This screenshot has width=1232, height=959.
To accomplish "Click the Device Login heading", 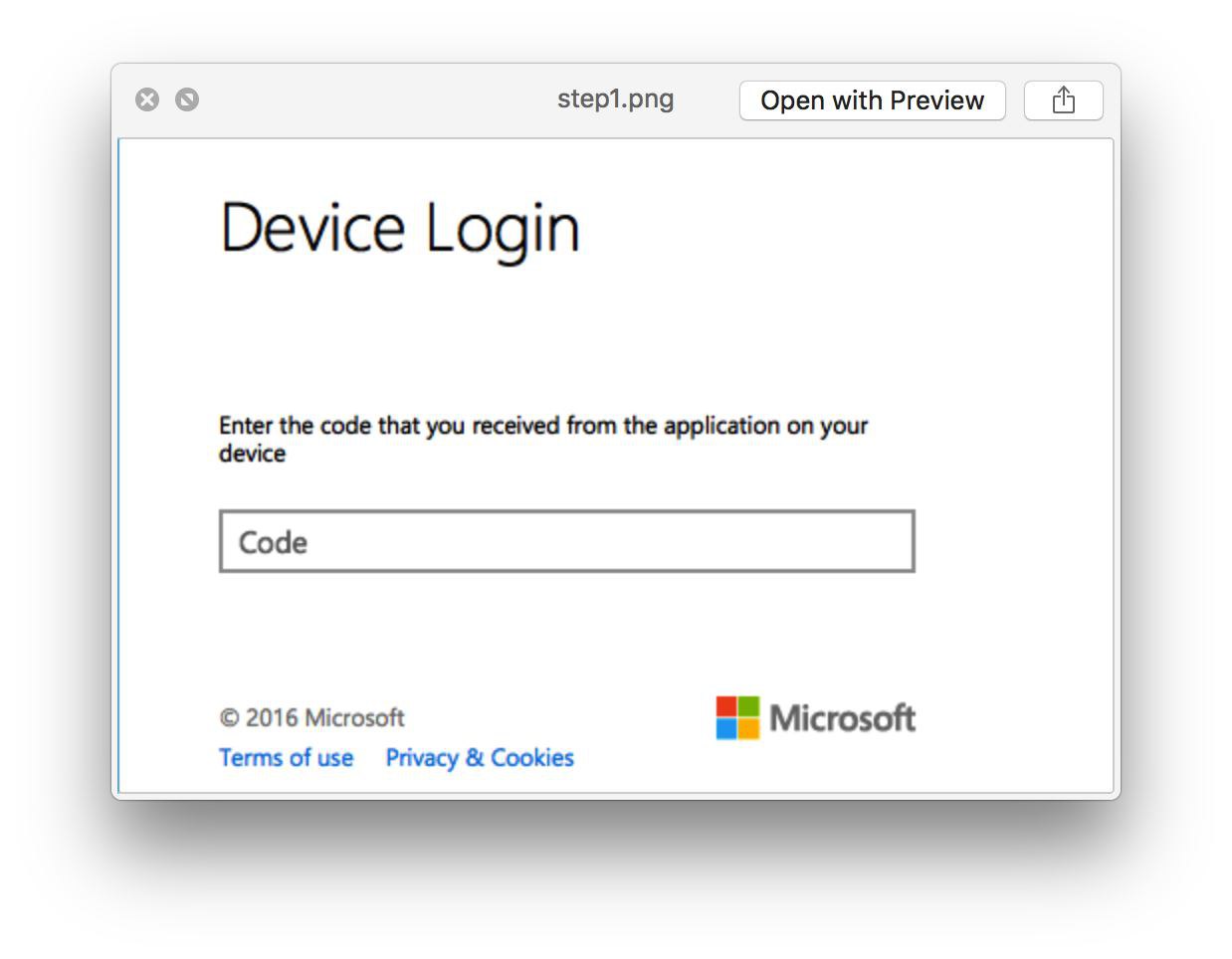I will point(399,229).
